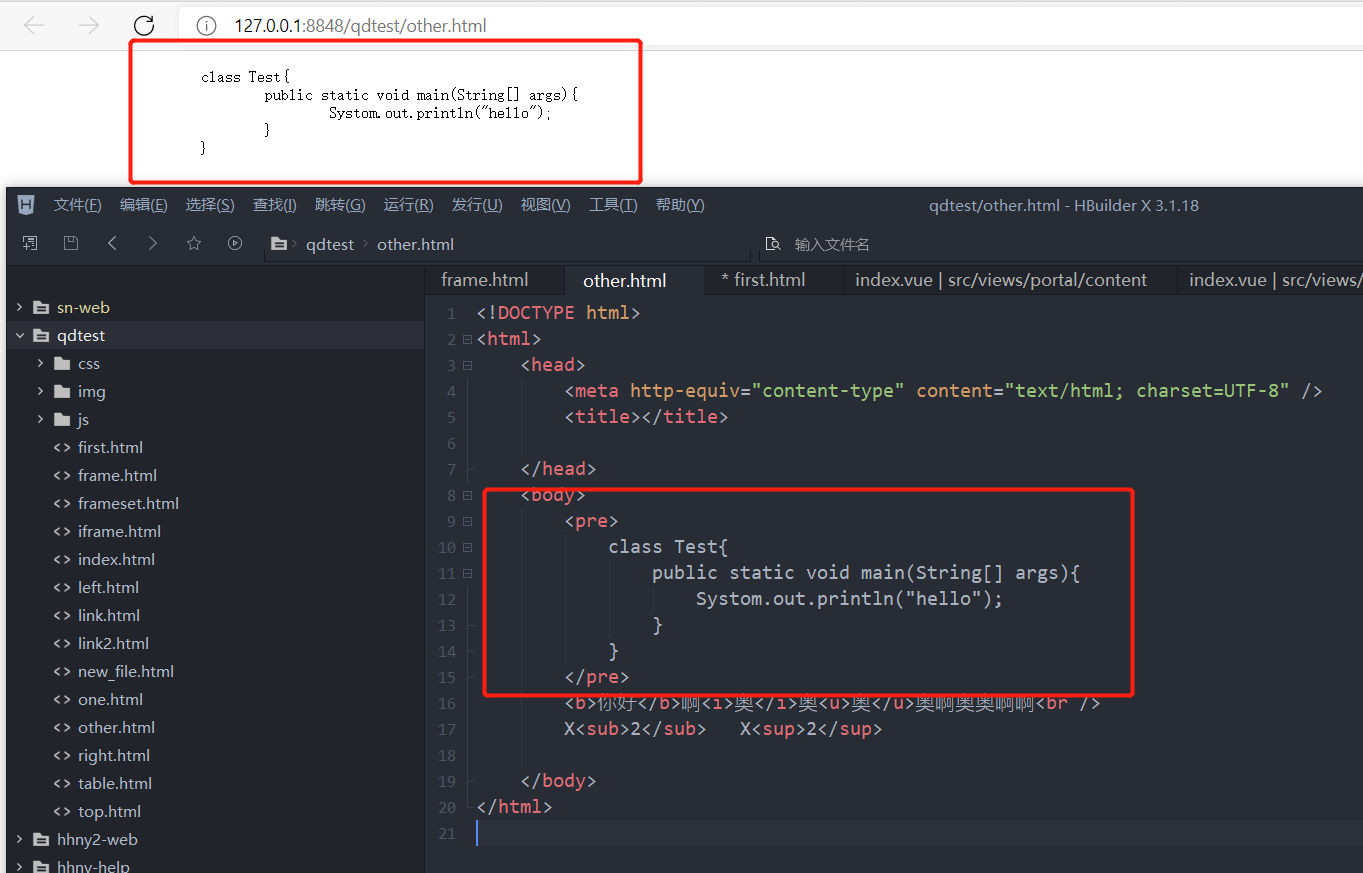Viewport: 1363px width, 873px height.
Task: Expand the img folder
Action: coord(40,391)
